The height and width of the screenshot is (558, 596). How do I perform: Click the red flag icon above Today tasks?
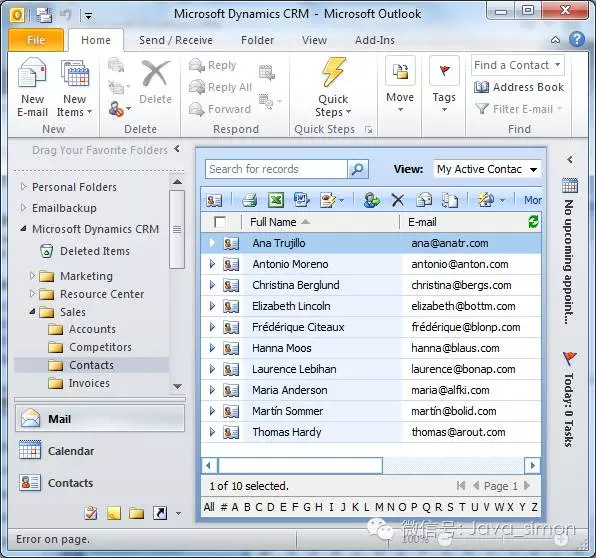(x=570, y=358)
